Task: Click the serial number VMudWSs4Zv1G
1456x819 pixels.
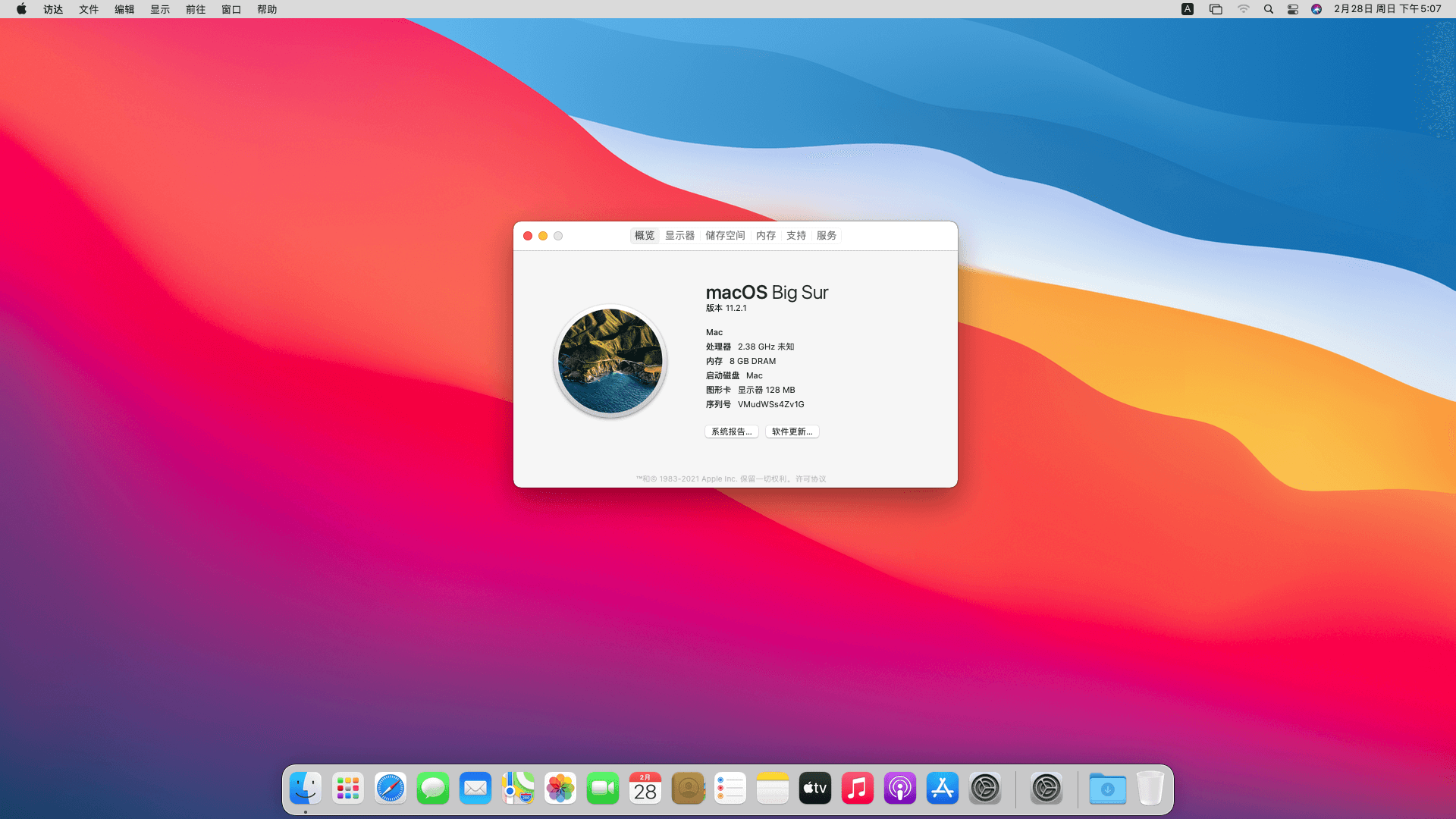Action: [771, 404]
